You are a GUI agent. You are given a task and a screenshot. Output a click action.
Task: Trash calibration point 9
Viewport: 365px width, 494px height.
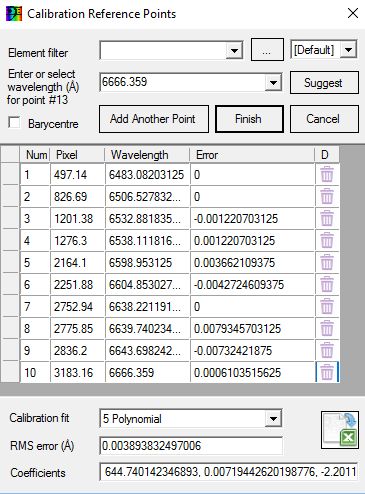pos(327,350)
